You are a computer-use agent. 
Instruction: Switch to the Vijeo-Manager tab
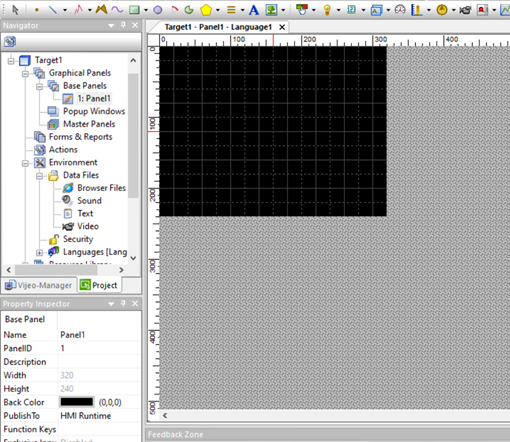pyautogui.click(x=39, y=285)
